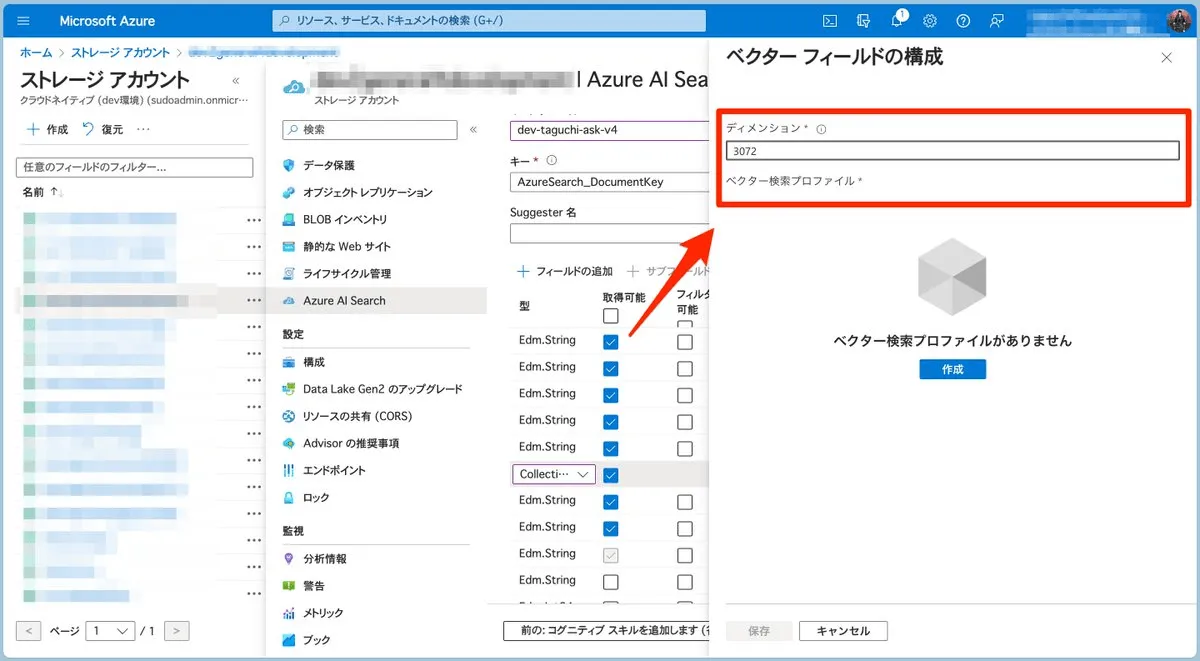Toggle the retrievable header checkbox
The image size is (1200, 661).
point(610,316)
